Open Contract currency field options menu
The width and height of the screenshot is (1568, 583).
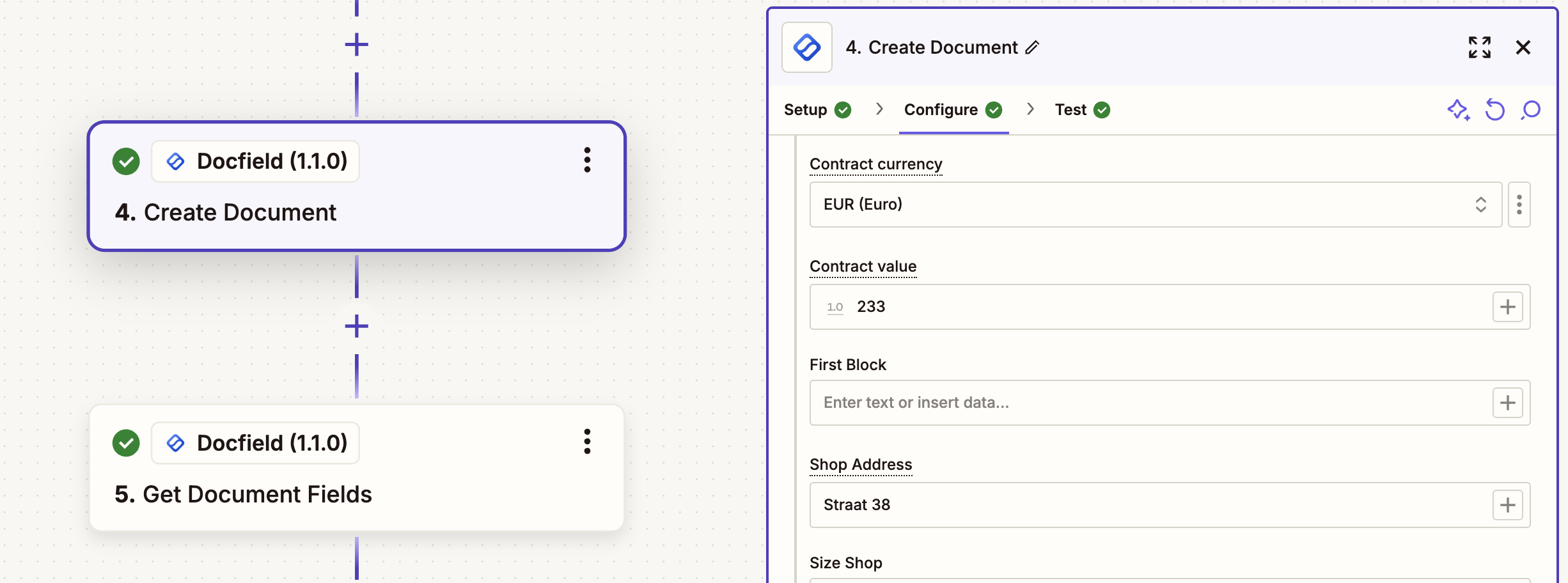(1519, 205)
